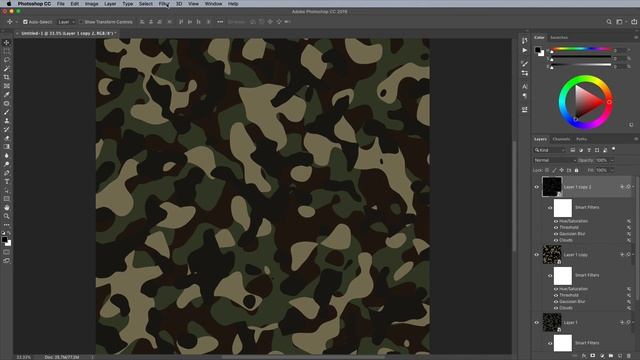Open the Color panel flyout menu
Image resolution: width=640 pixels, height=360 pixels.
[x=636, y=38]
